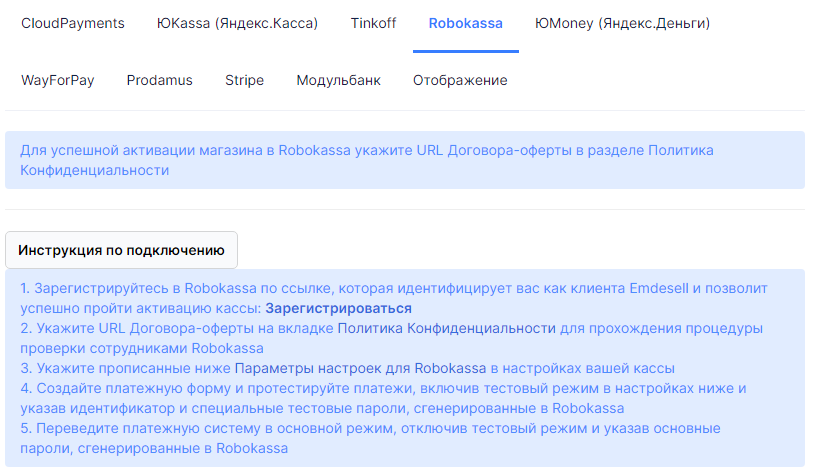Click instruction step 4 about тестовый режим
The height and width of the screenshot is (476, 817).
tap(383, 398)
